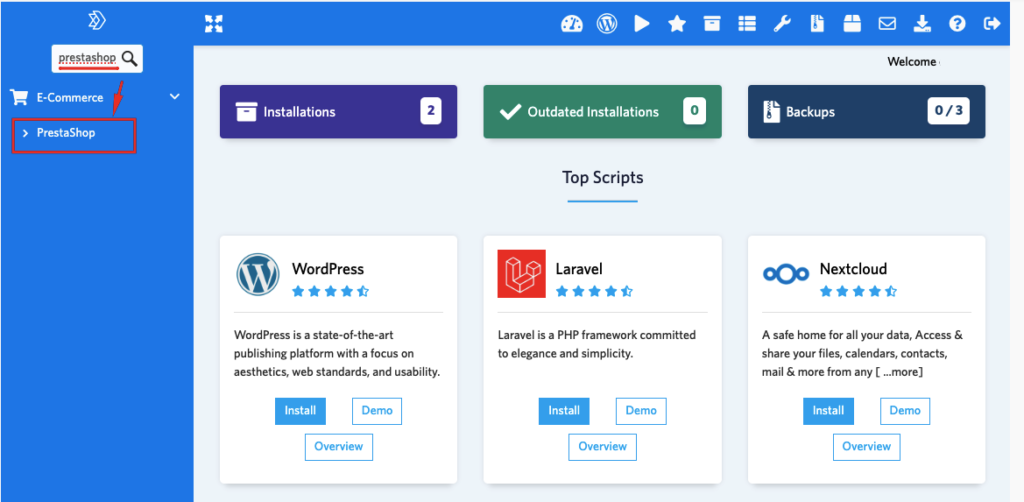Viewport: 1024px width, 502px height.
Task: Open the email settings envelope icon
Action: point(887,24)
